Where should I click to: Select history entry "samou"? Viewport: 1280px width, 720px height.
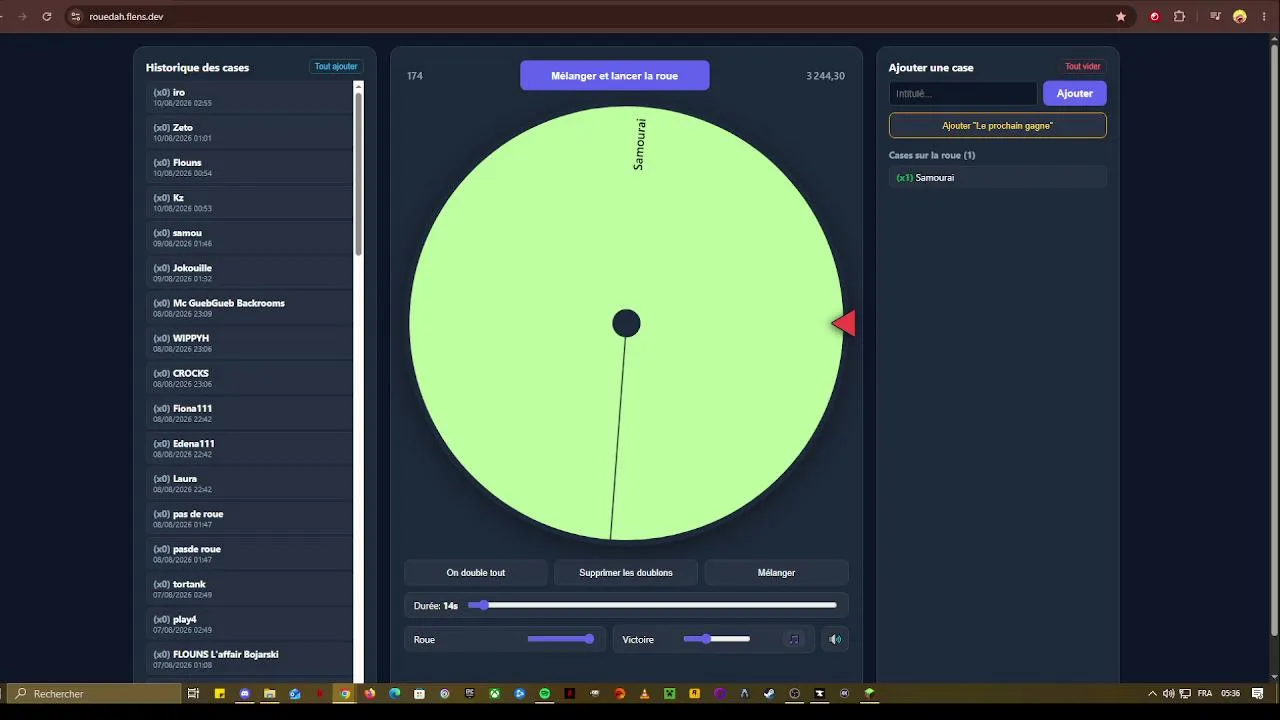click(x=249, y=237)
